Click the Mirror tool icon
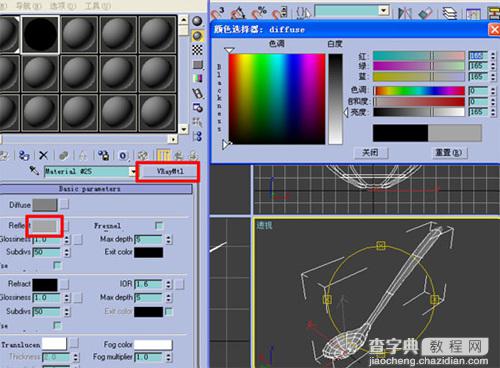Image resolution: width=500 pixels, height=368 pixels. pos(405,13)
